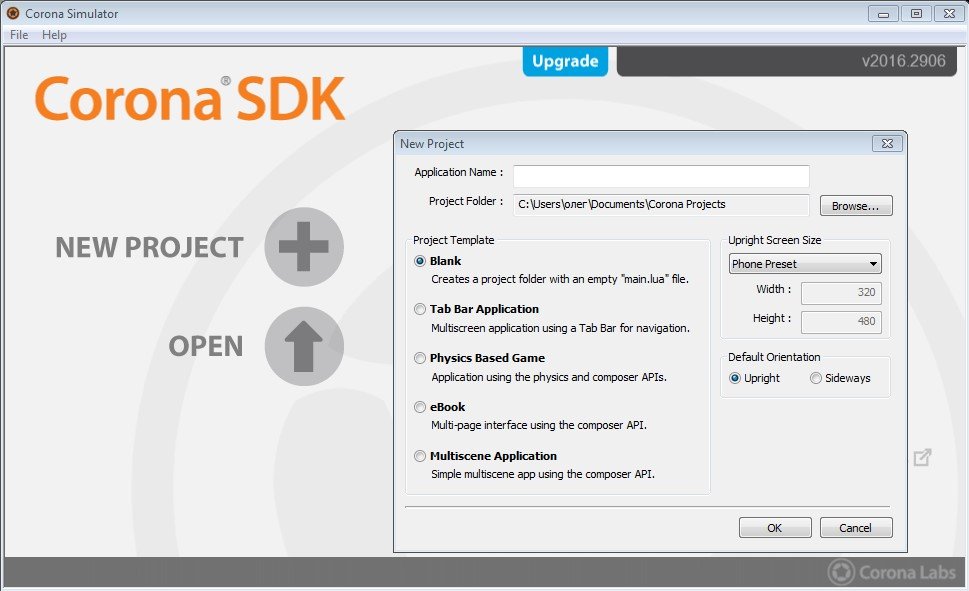
Task: Click the Application Name input field
Action: [661, 176]
